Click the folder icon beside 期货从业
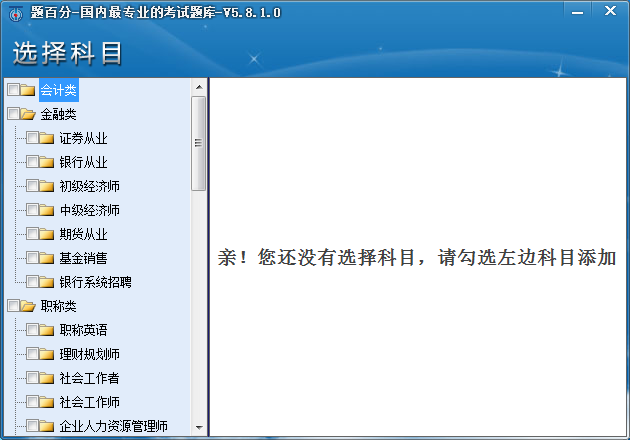The height and width of the screenshot is (440, 630). (47, 234)
